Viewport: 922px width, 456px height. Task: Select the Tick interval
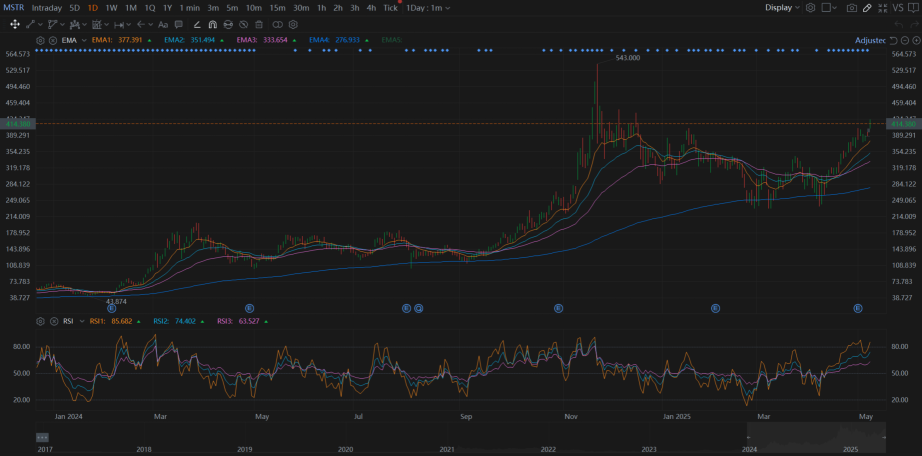(x=390, y=8)
